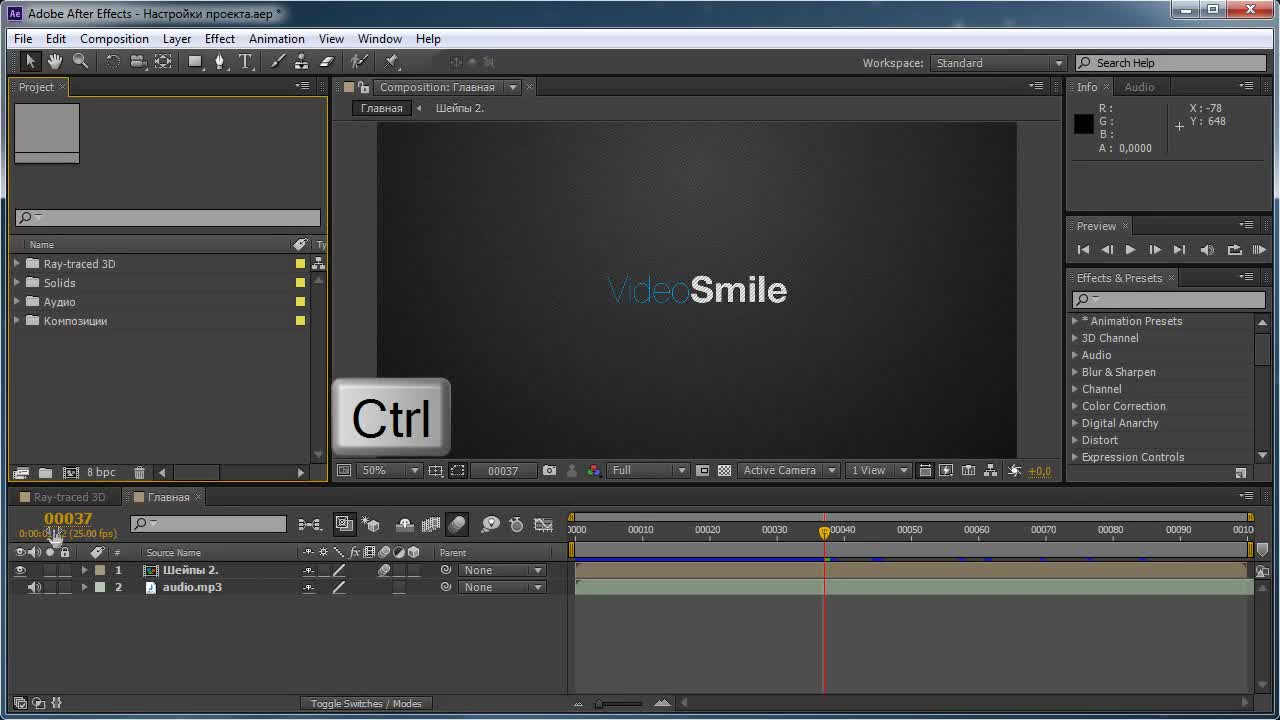The height and width of the screenshot is (720, 1280).
Task: Expand the Композиции folder
Action: pyautogui.click(x=17, y=321)
